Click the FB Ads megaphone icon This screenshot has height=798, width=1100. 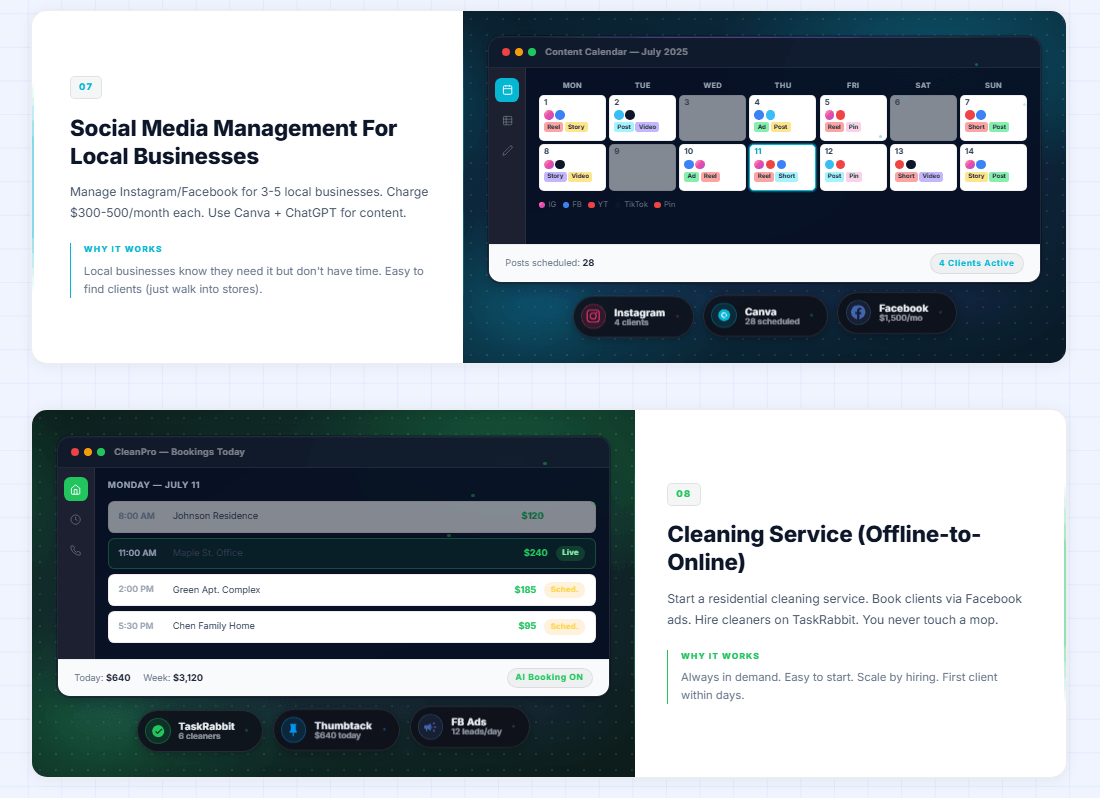pos(430,727)
